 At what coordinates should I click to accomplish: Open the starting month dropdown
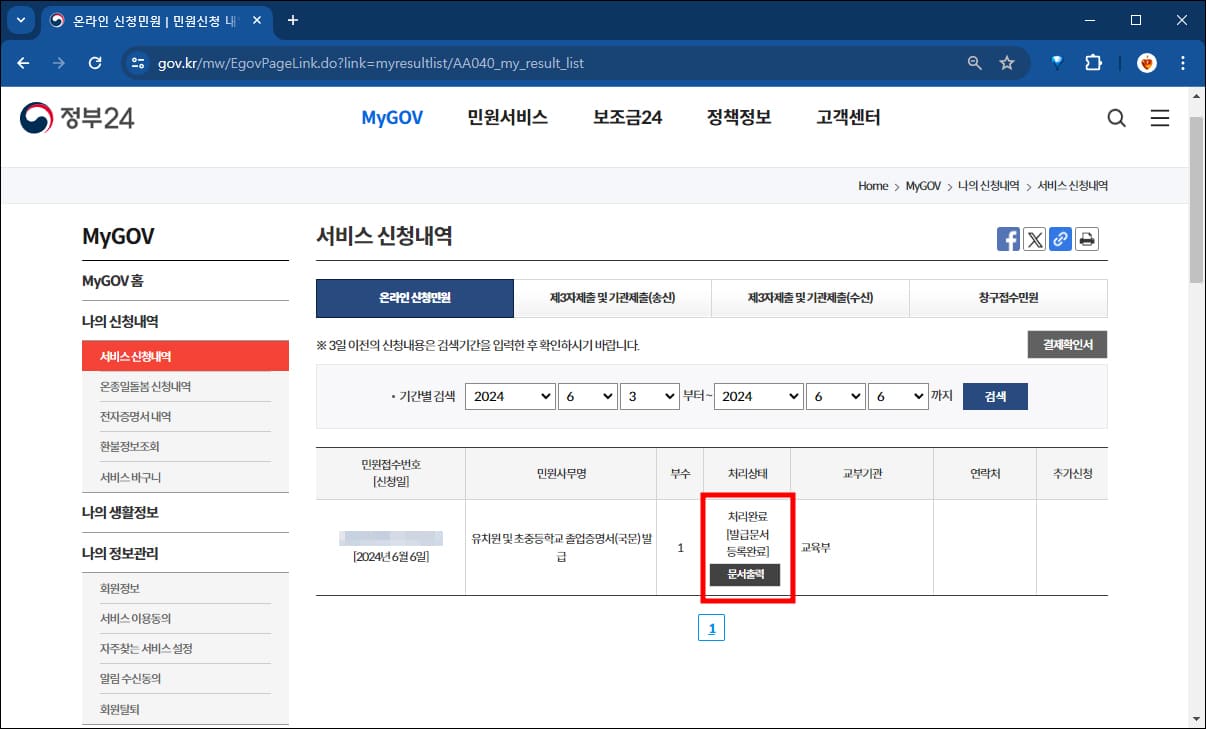(x=588, y=396)
